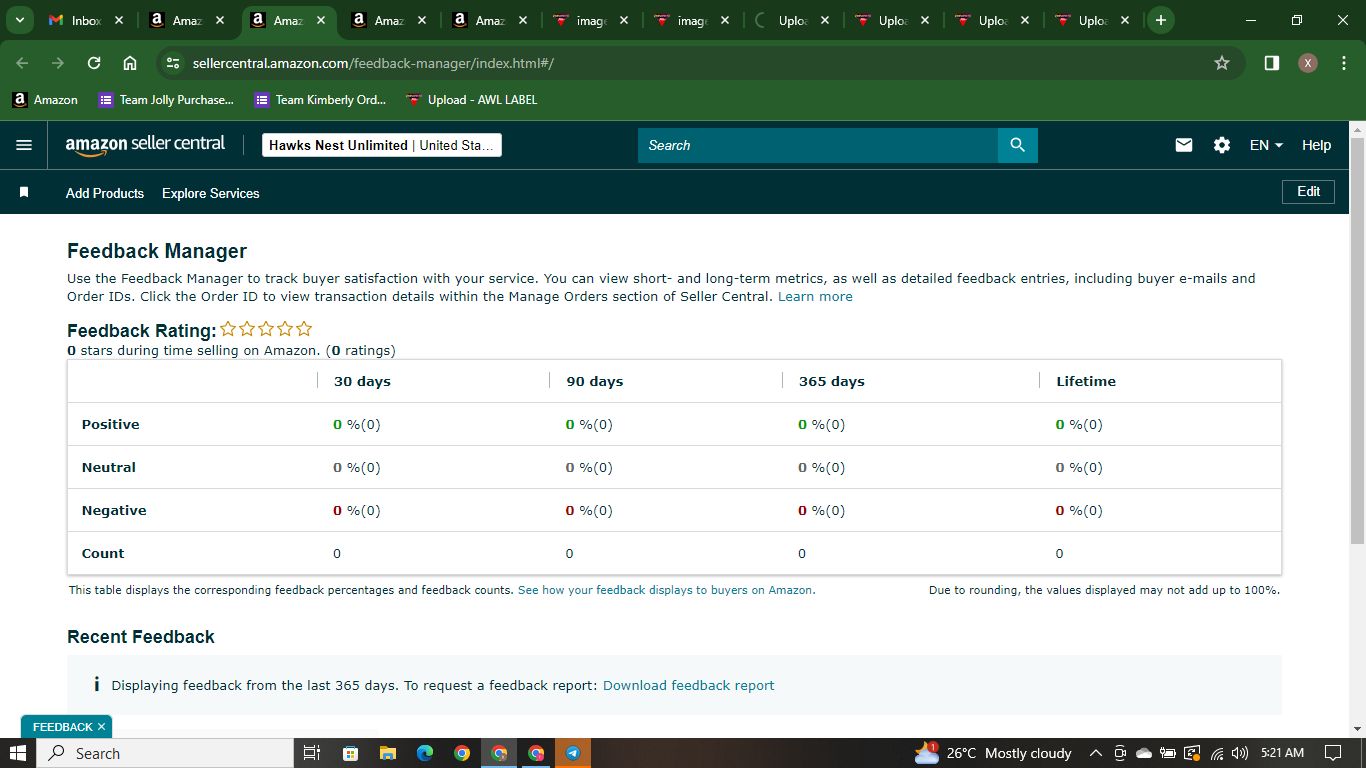Open Upload - AWL LABEL bookmark
The image size is (1366, 768).
[472, 100]
